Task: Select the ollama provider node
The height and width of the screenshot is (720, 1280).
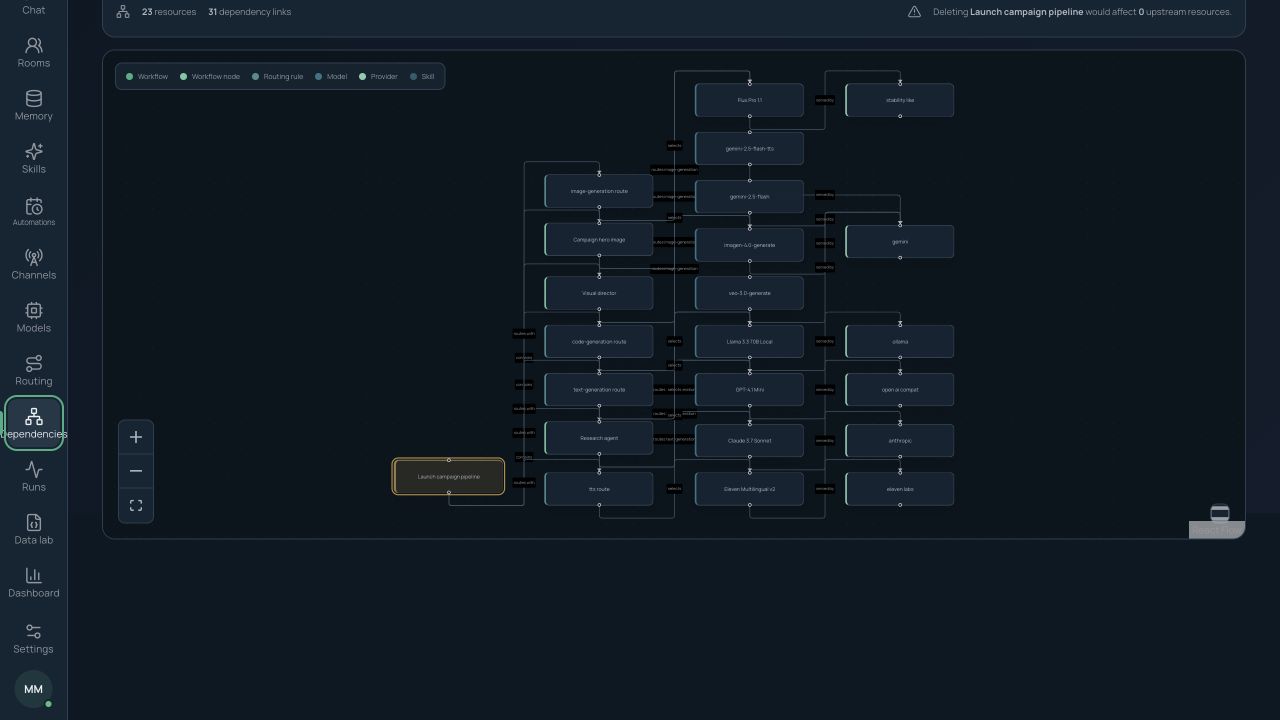Action: [x=900, y=342]
